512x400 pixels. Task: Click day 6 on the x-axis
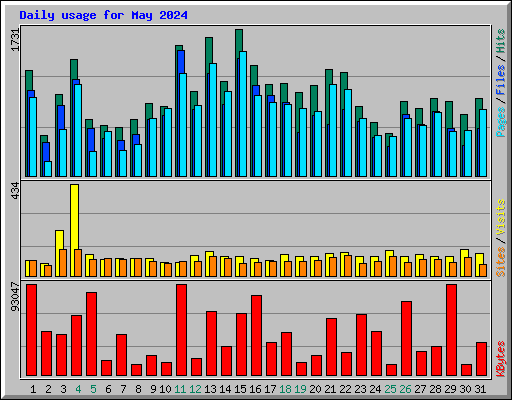pos(108,389)
